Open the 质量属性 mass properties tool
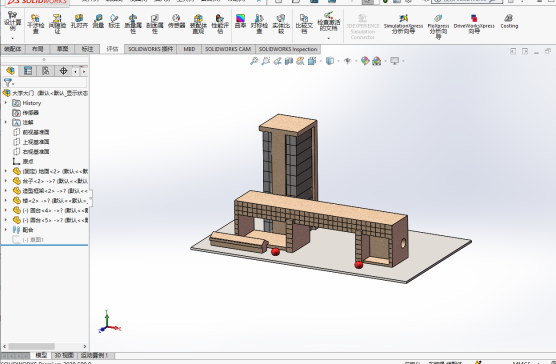This screenshot has width=556, height=364. coord(133,24)
